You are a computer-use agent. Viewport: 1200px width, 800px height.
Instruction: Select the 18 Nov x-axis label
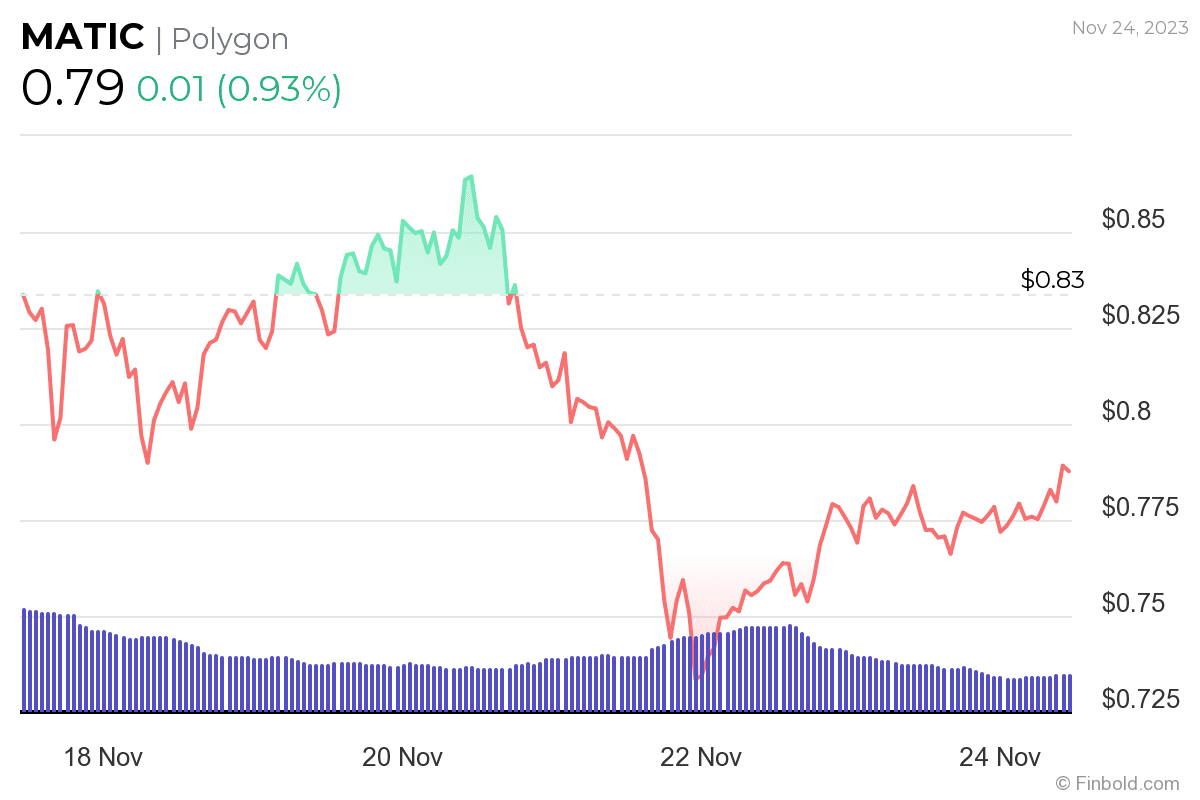(x=103, y=757)
